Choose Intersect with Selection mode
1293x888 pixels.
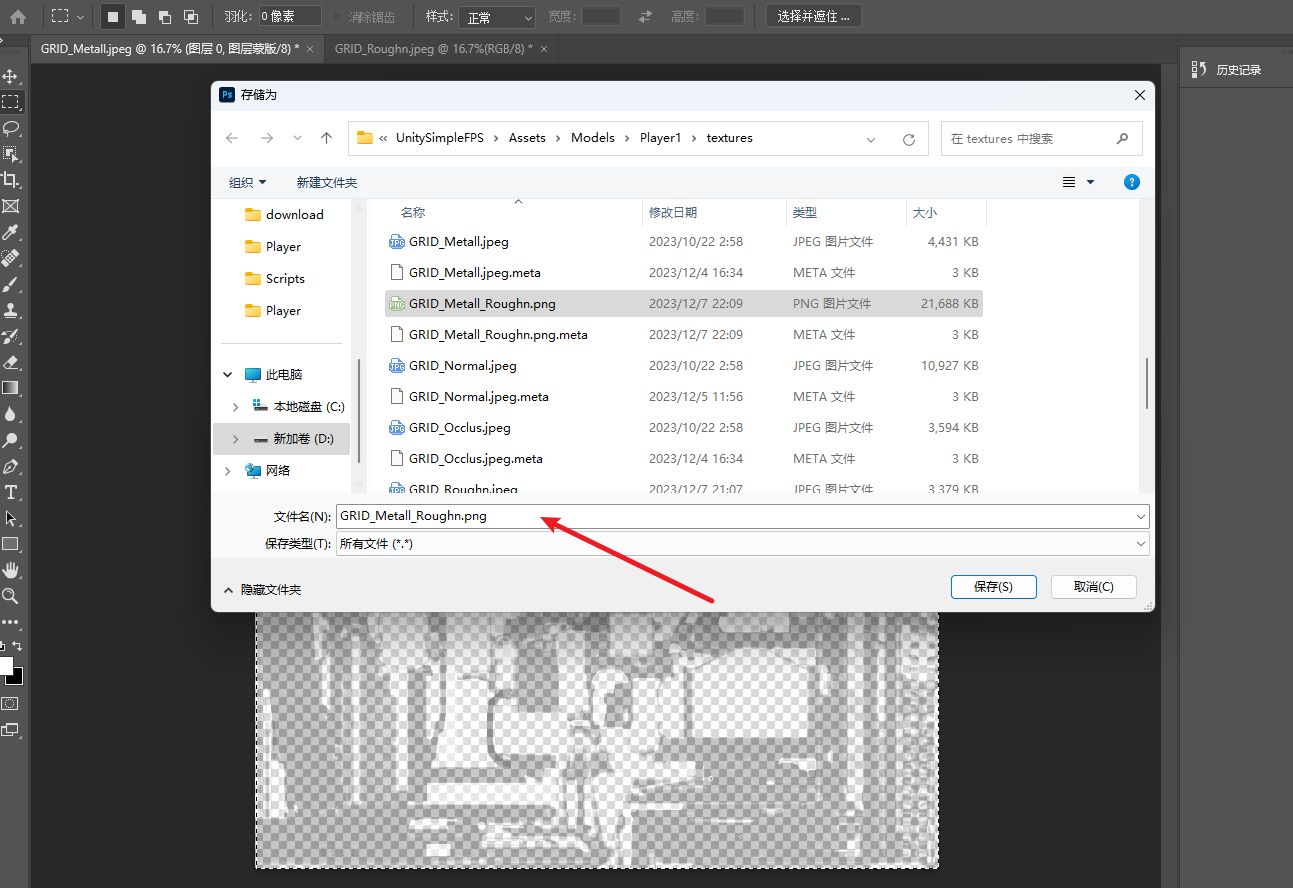point(191,16)
